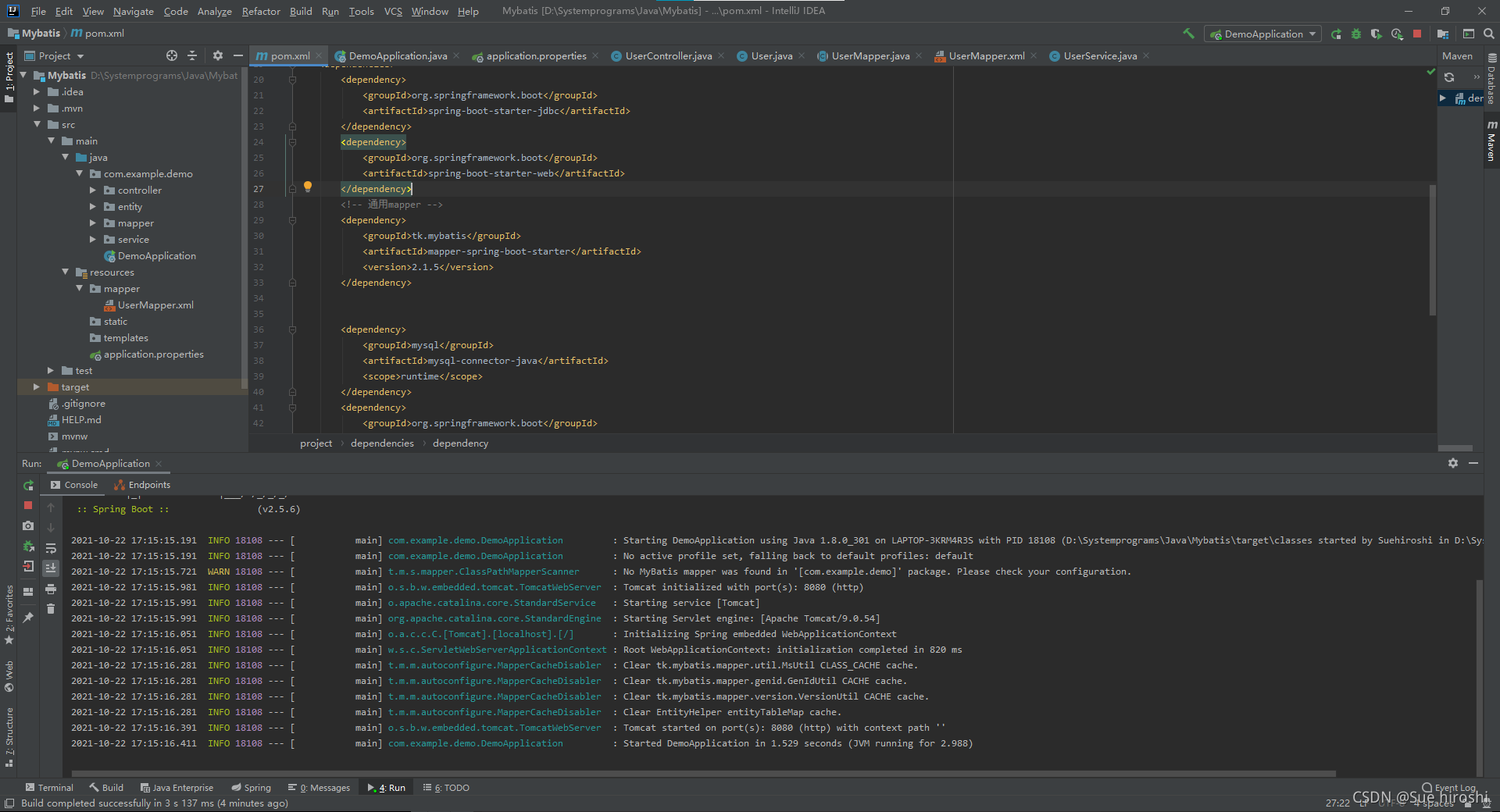
Task: Rerun DemoApplication in Run panel sidebar
Action: pos(28,486)
